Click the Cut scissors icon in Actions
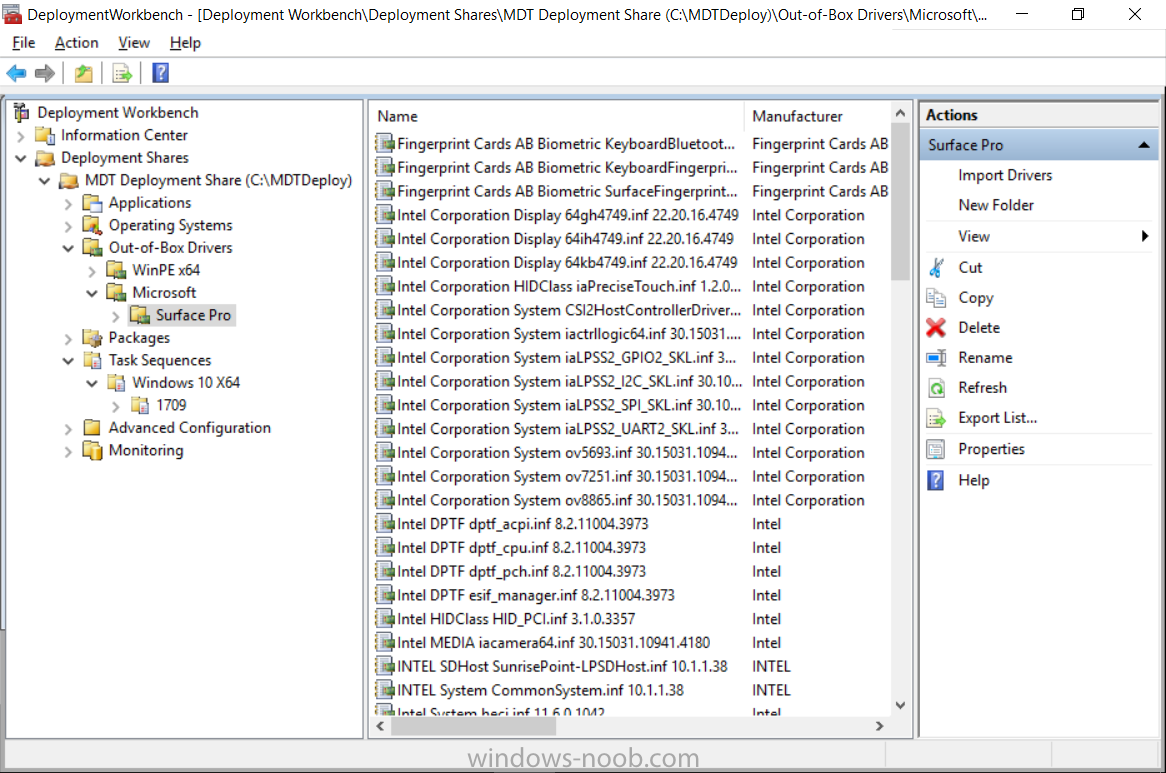 tap(936, 268)
